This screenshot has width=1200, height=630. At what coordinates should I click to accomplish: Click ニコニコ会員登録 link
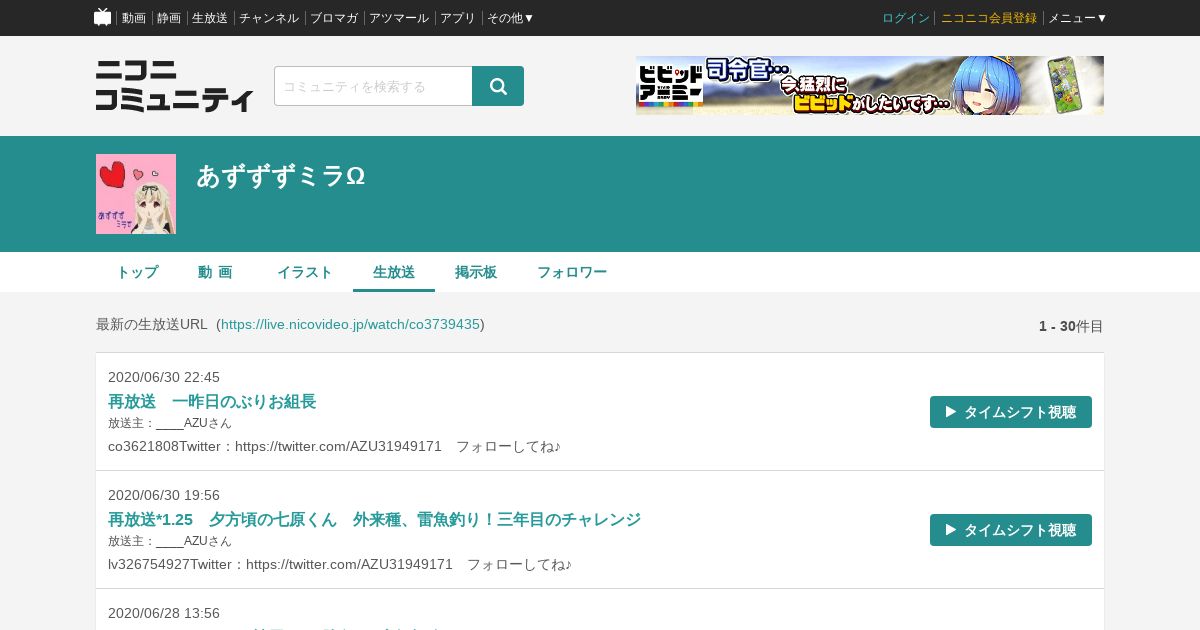[989, 18]
